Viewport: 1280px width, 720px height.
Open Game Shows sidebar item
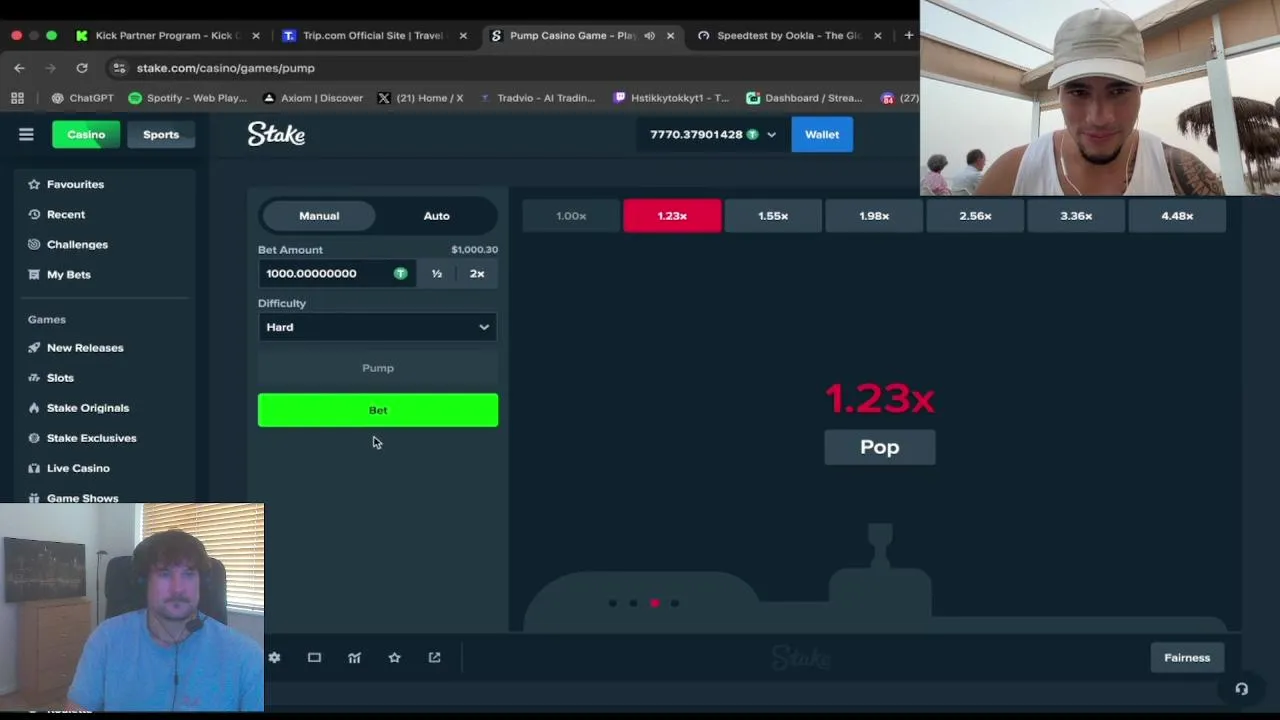82,498
